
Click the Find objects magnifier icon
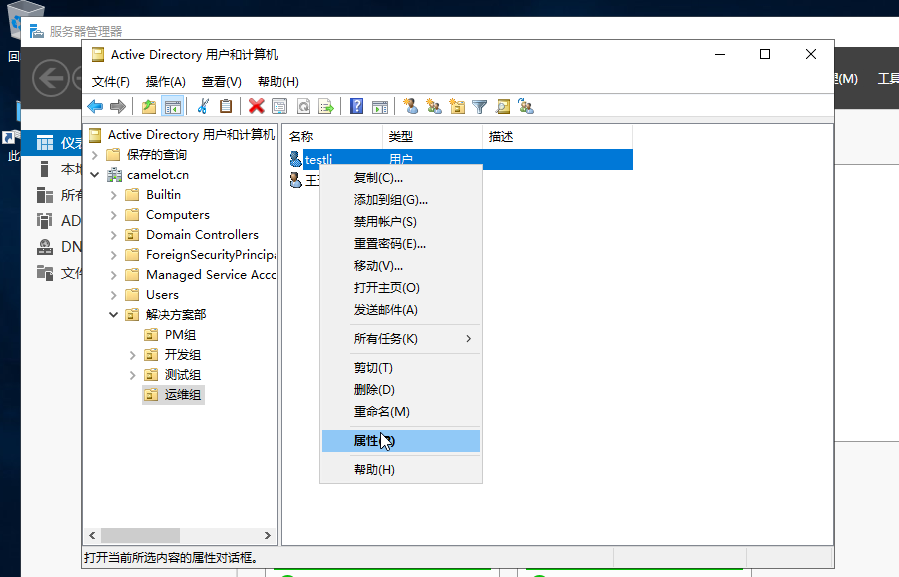(x=503, y=106)
